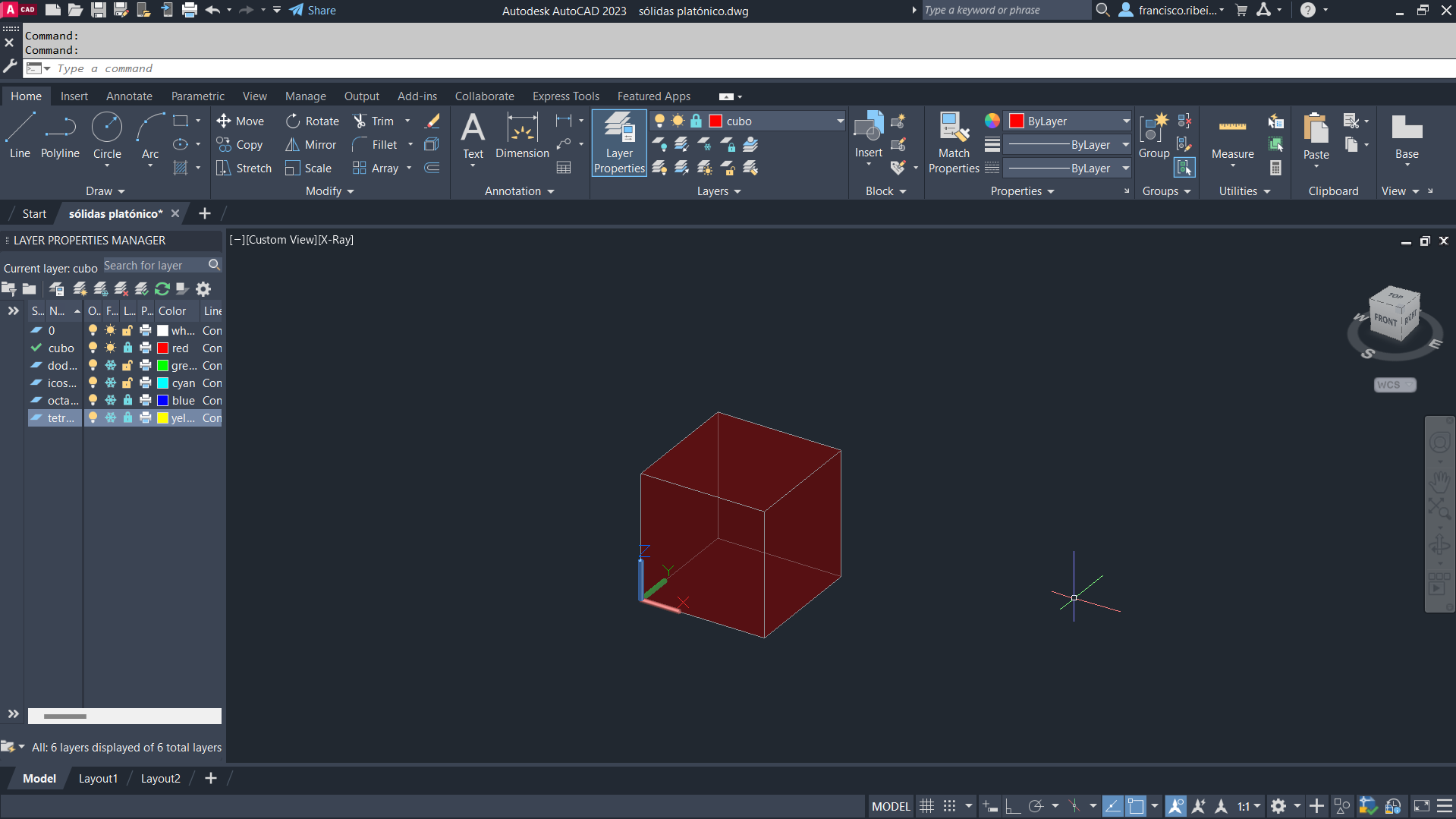Switch to the Express Tools tab
Image resolution: width=1456 pixels, height=819 pixels.
tap(565, 96)
